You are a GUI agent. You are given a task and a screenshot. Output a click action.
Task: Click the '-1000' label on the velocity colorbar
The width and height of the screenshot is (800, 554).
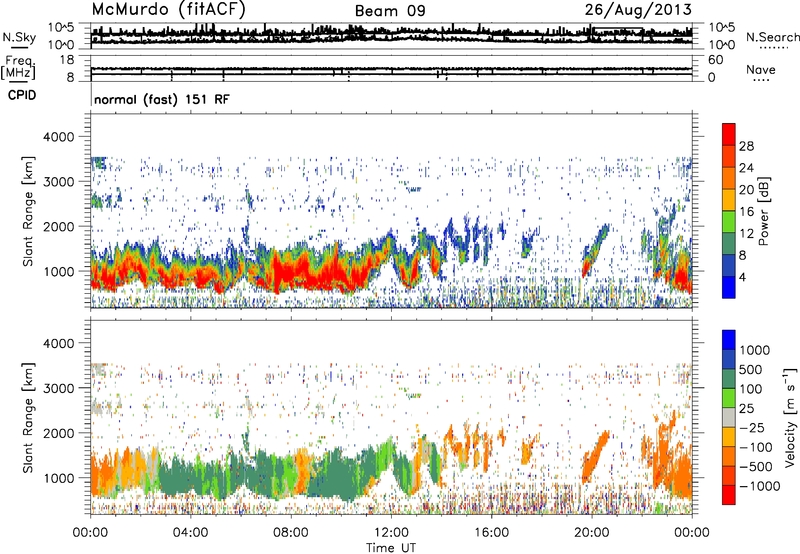pyautogui.click(x=760, y=486)
